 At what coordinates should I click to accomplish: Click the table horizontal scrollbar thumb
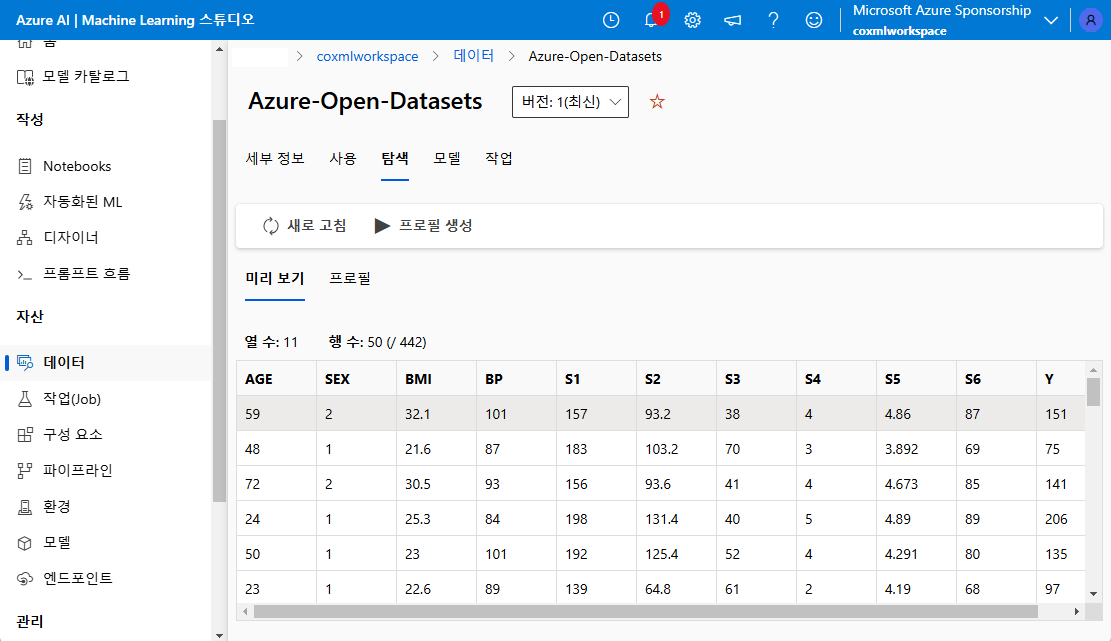[x=645, y=611]
